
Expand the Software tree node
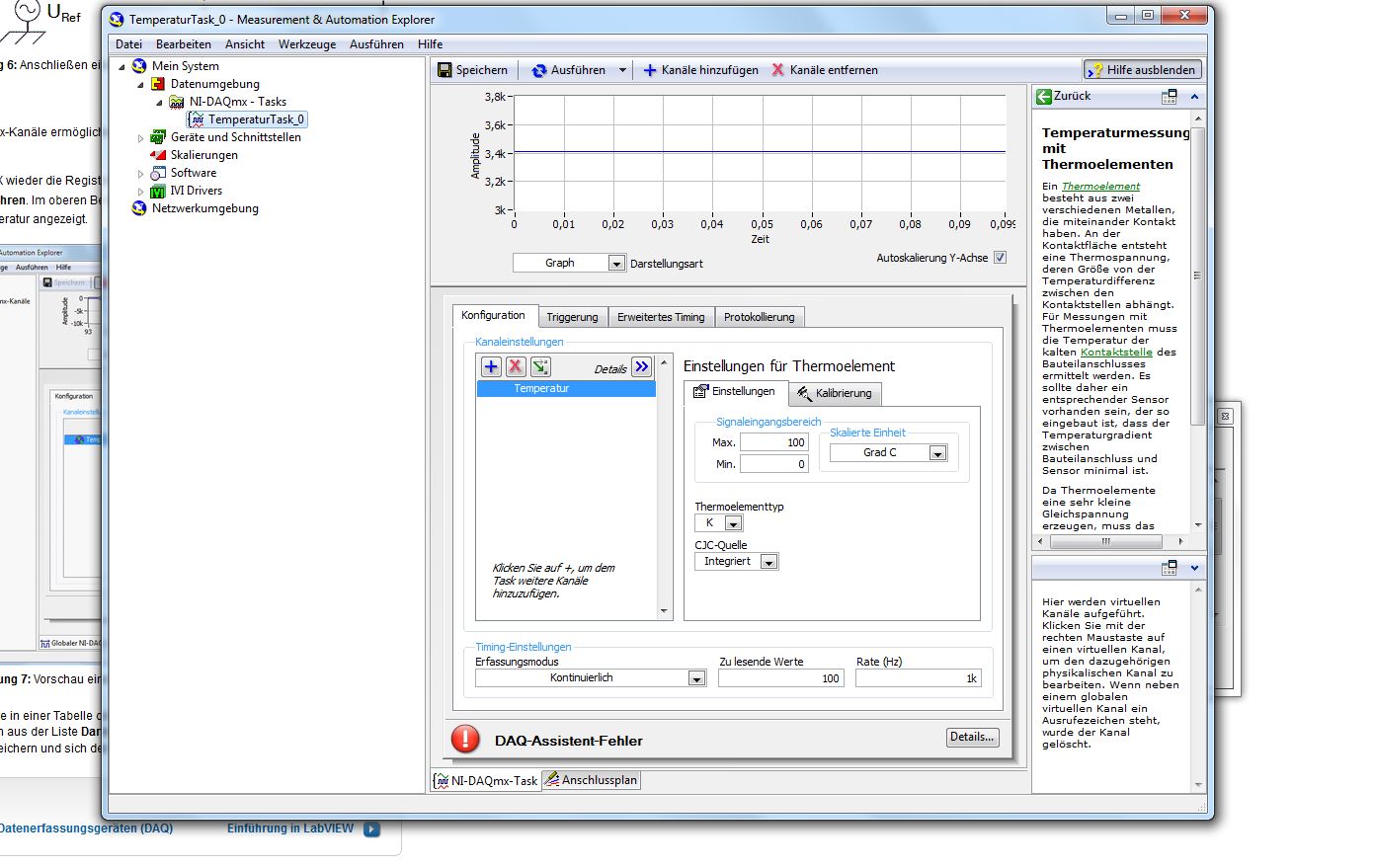click(141, 174)
